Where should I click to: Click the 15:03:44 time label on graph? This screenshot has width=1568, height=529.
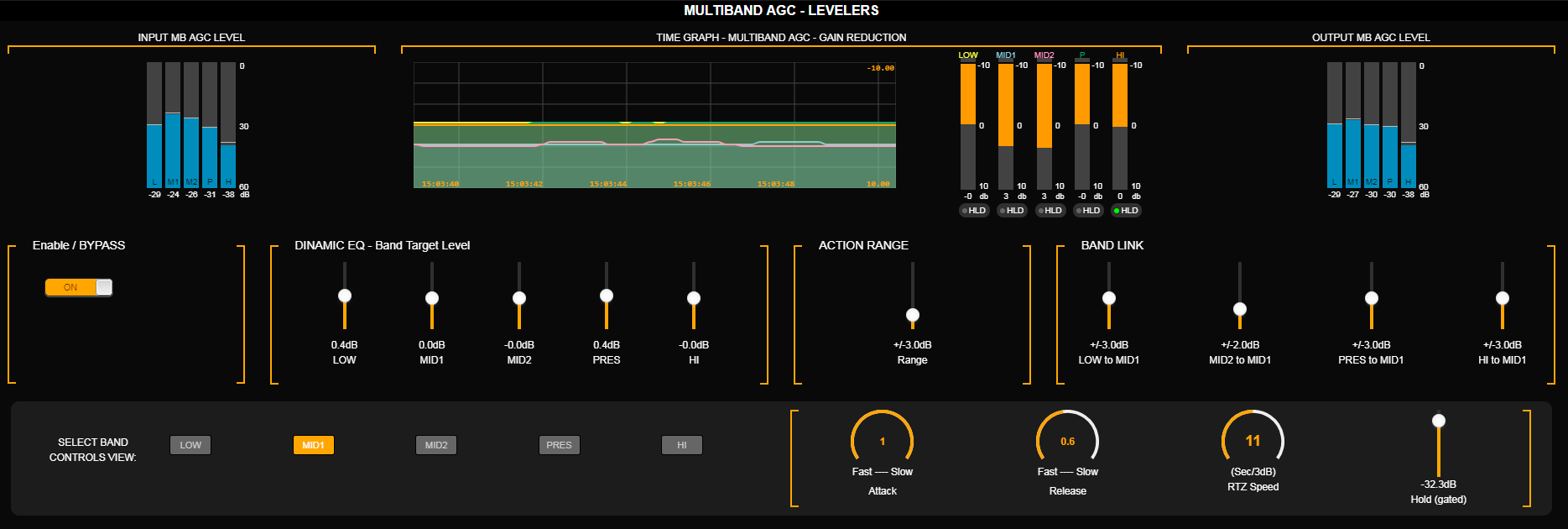[608, 184]
